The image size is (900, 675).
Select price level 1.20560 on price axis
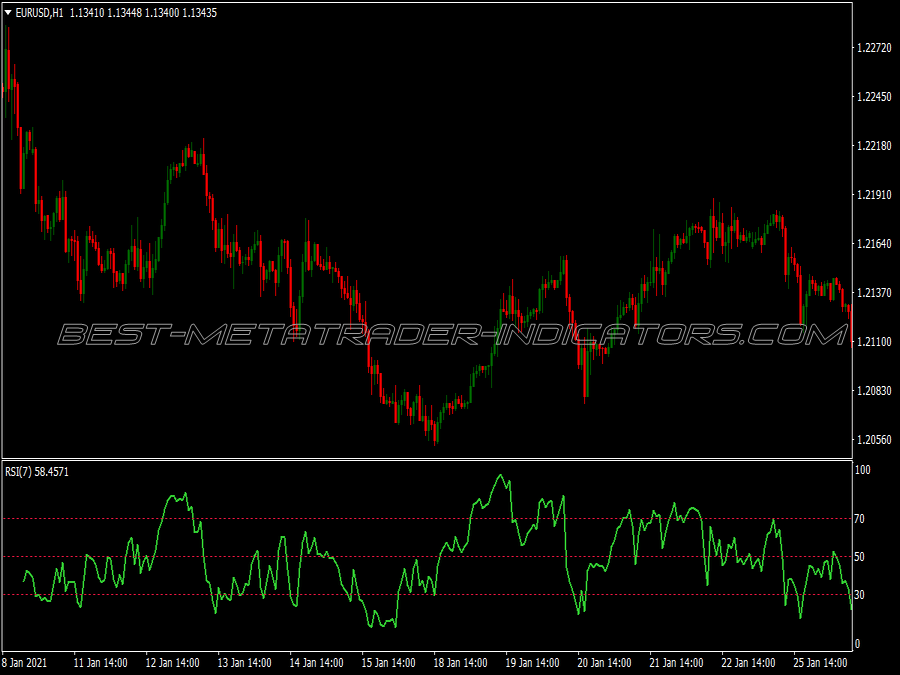tap(874, 440)
